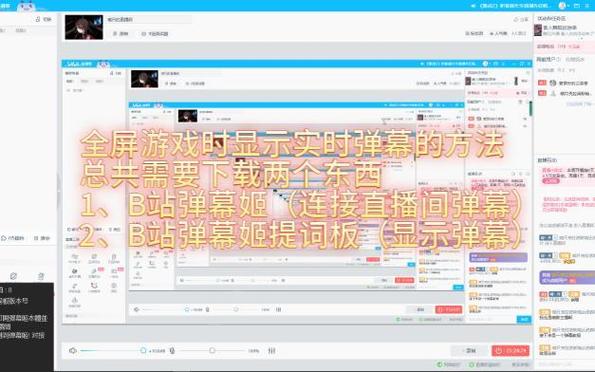Click the cover thumbnail inside the nested preview window
595x372 pixels.
pyautogui.click(x=144, y=78)
